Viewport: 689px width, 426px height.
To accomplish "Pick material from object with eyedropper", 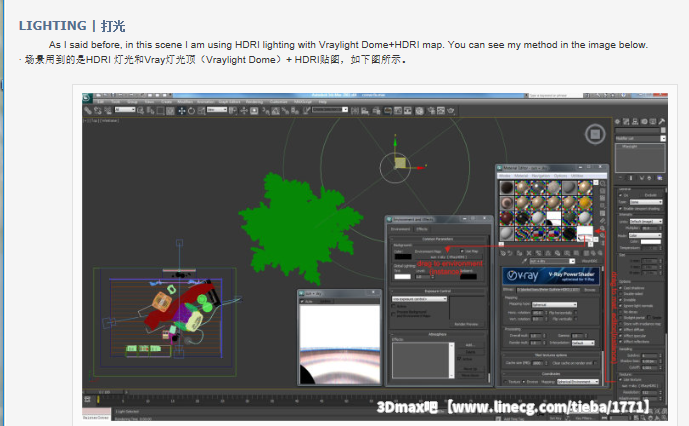I will [524, 261].
